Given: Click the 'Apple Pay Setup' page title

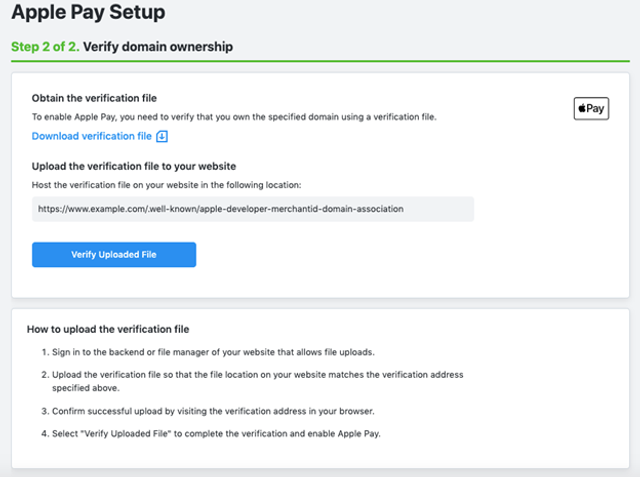Looking at the screenshot, I should pos(88,11).
